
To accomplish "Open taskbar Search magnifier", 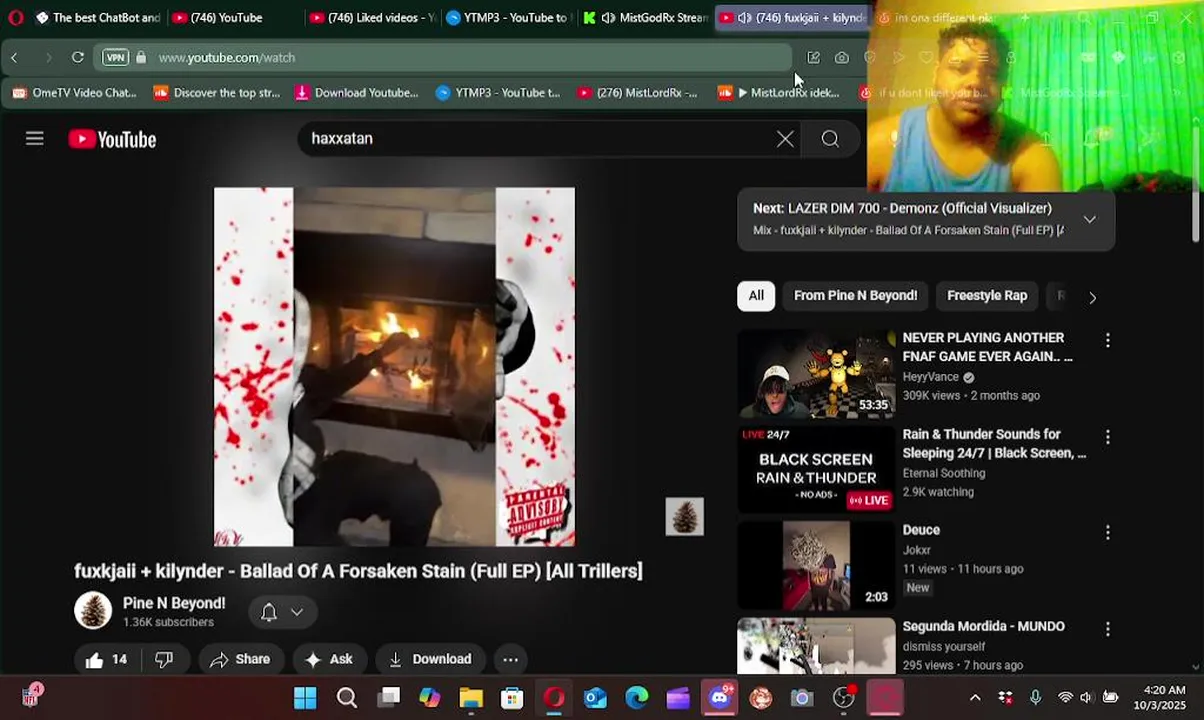I will 347,697.
